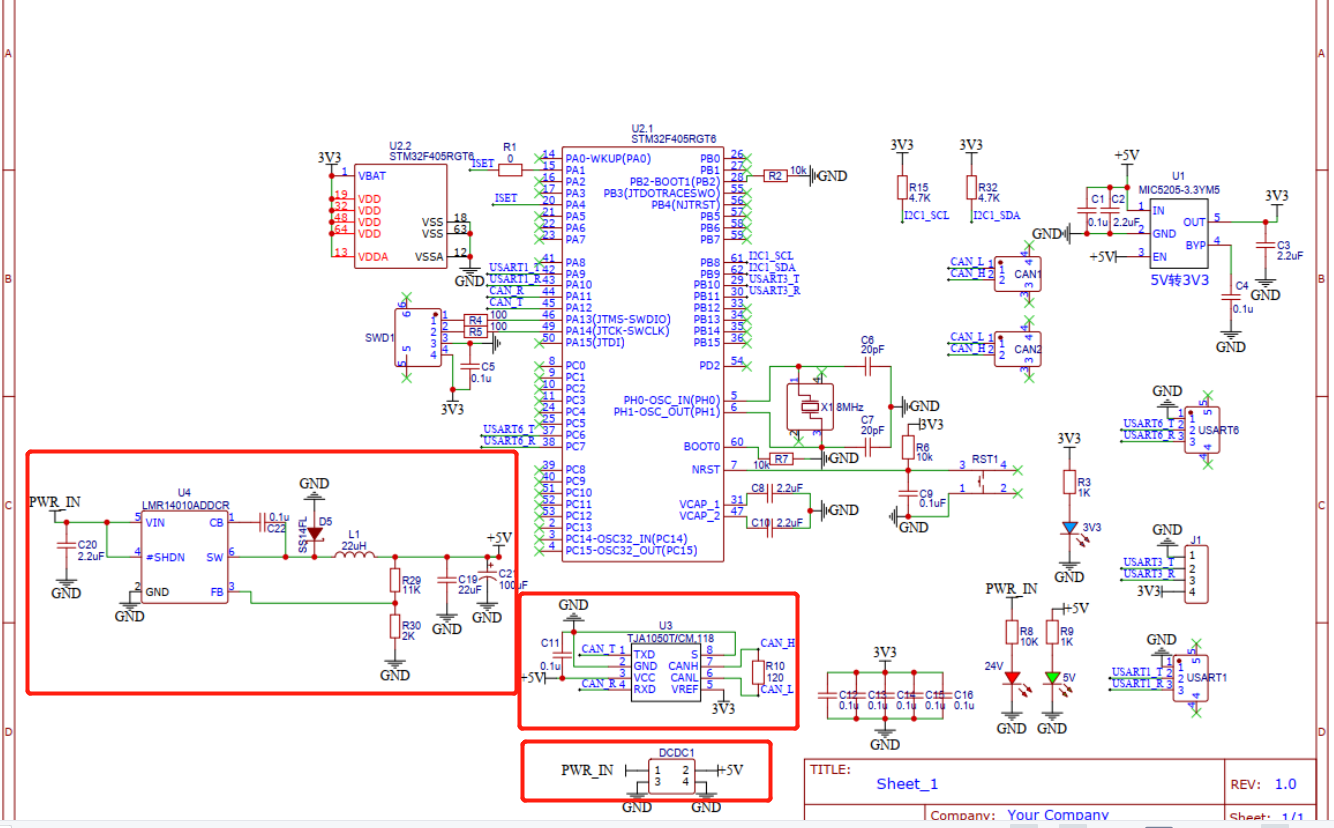This screenshot has width=1334, height=828.
Task: Click the PC15-OSC32_OUT(PC15) pin label
Action: (629, 550)
